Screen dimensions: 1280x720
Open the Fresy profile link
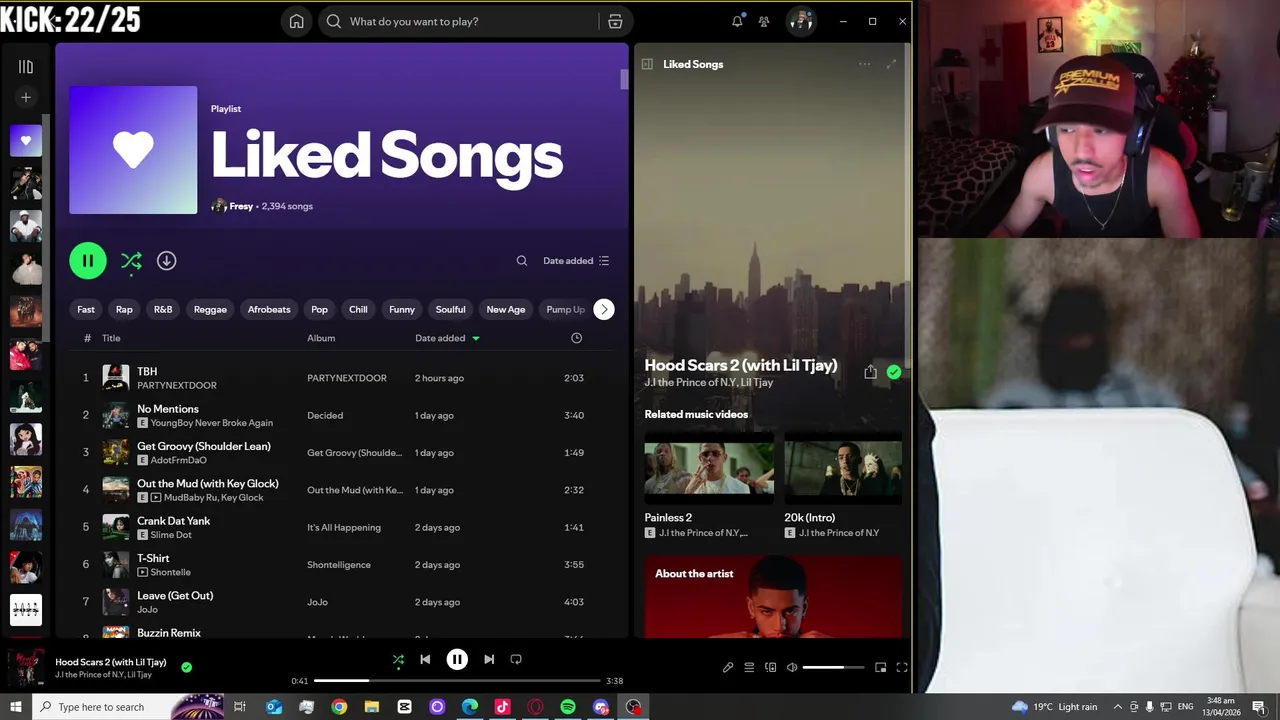(x=241, y=206)
